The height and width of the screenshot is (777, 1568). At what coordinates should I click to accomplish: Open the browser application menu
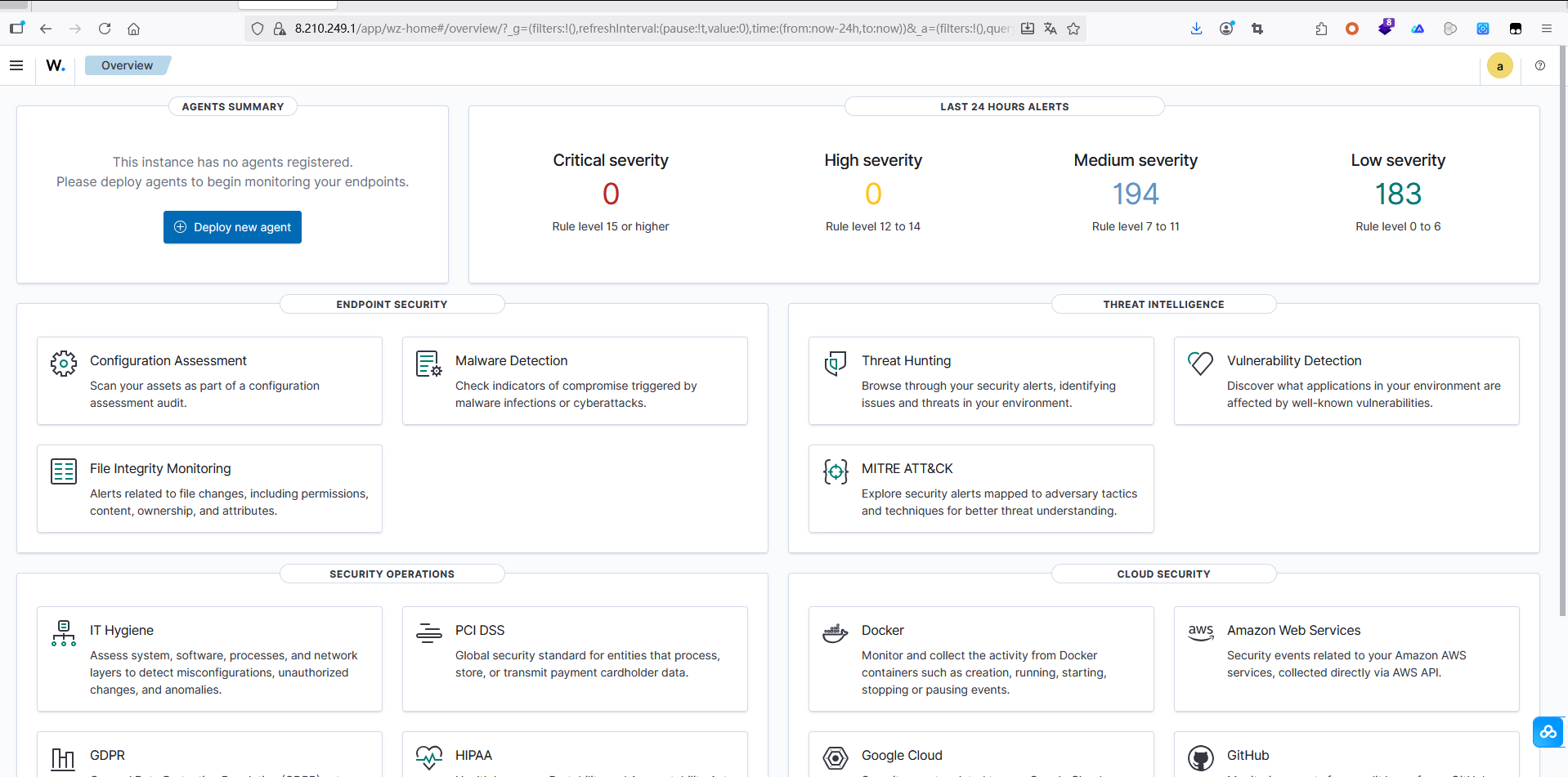1546,29
